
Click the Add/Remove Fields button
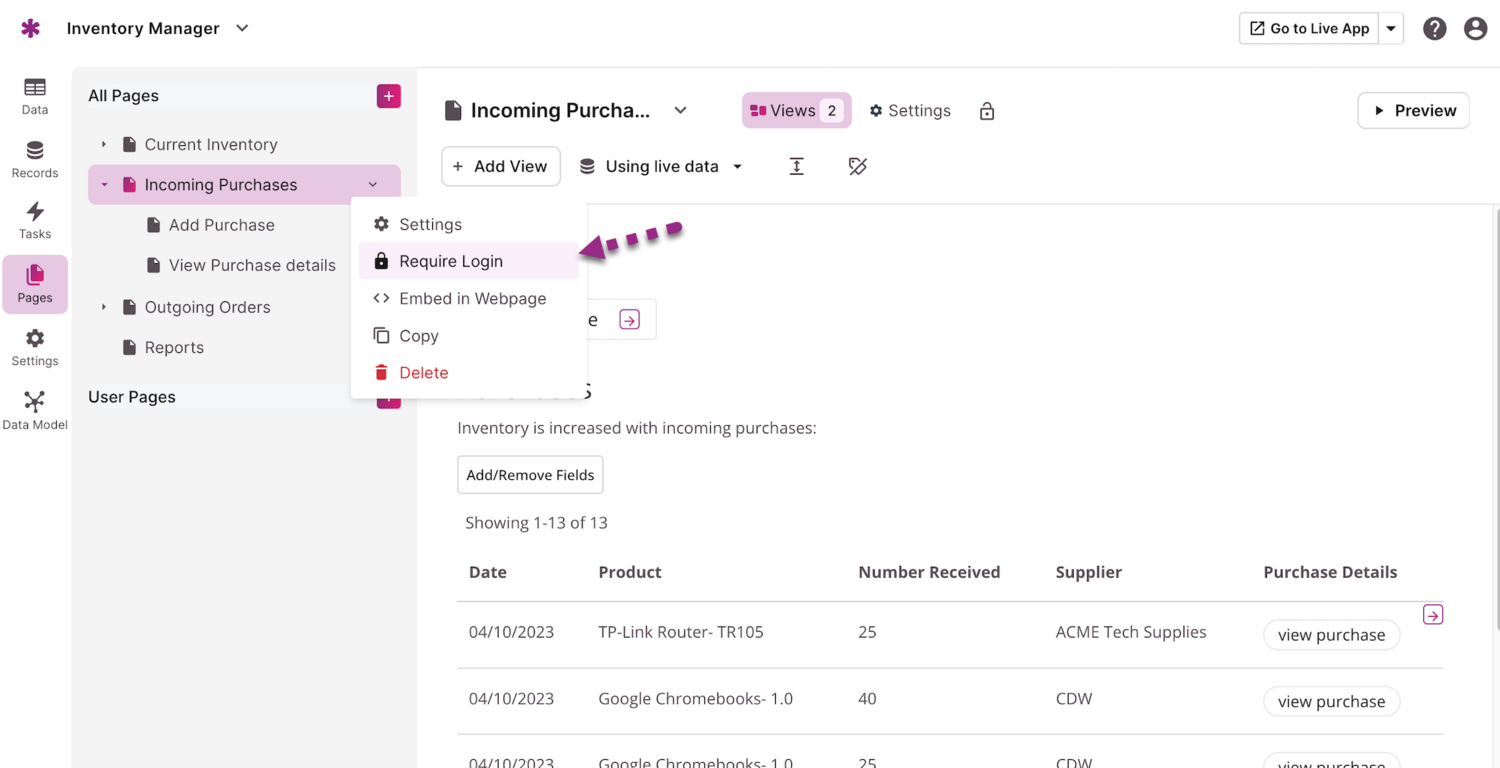(530, 475)
